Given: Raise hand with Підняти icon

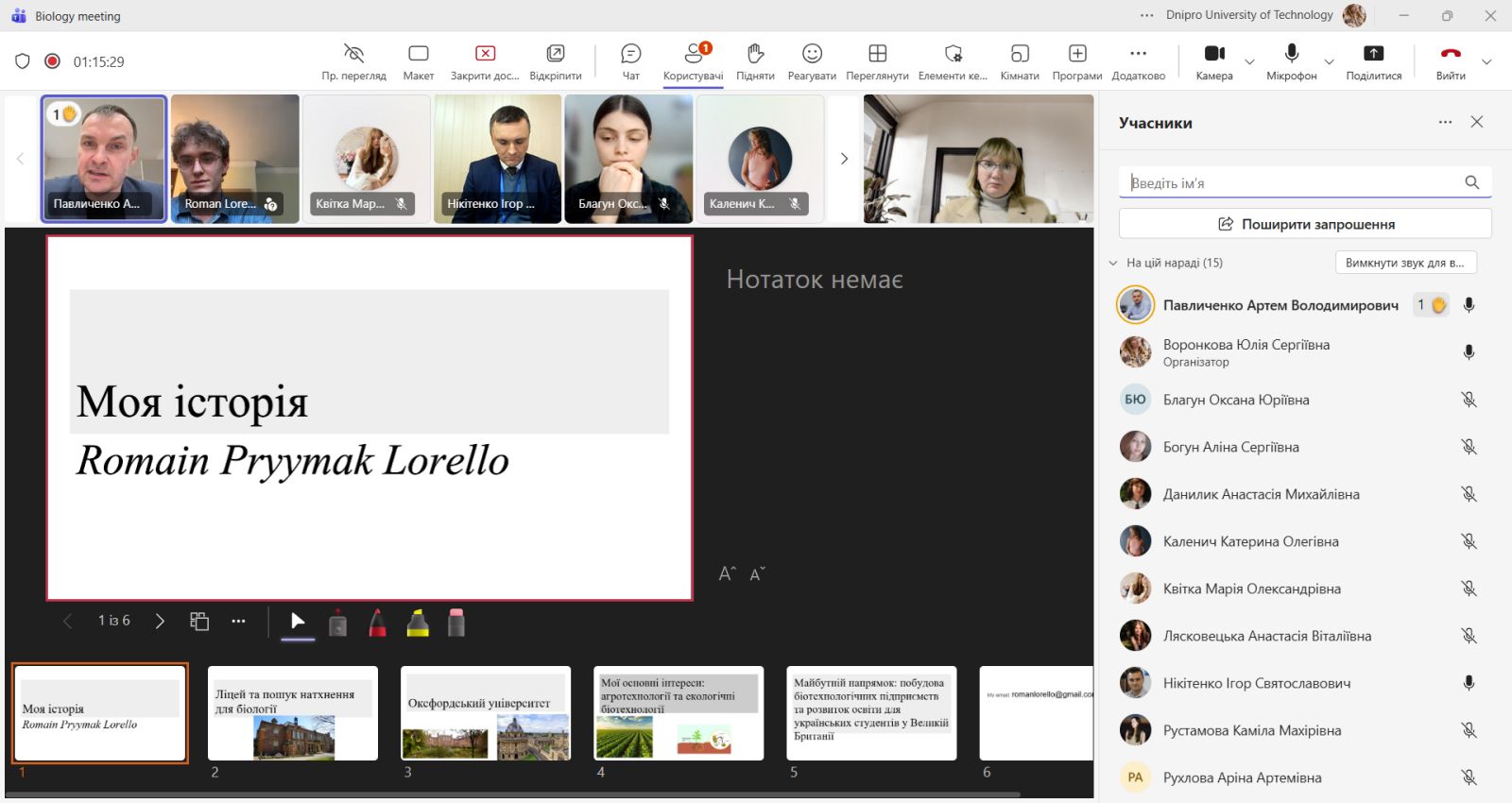Looking at the screenshot, I should click(x=755, y=61).
